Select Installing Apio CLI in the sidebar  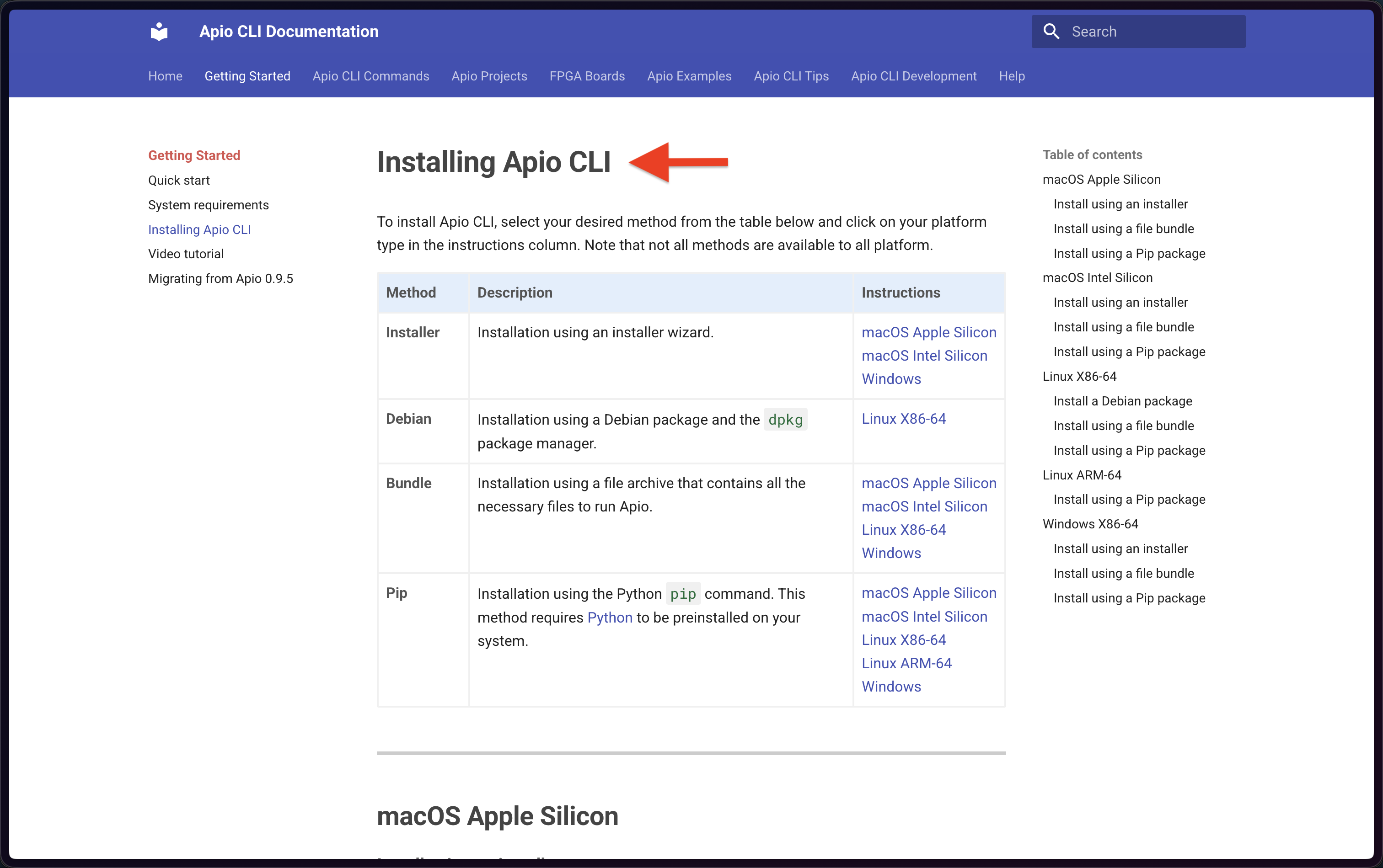(x=199, y=229)
